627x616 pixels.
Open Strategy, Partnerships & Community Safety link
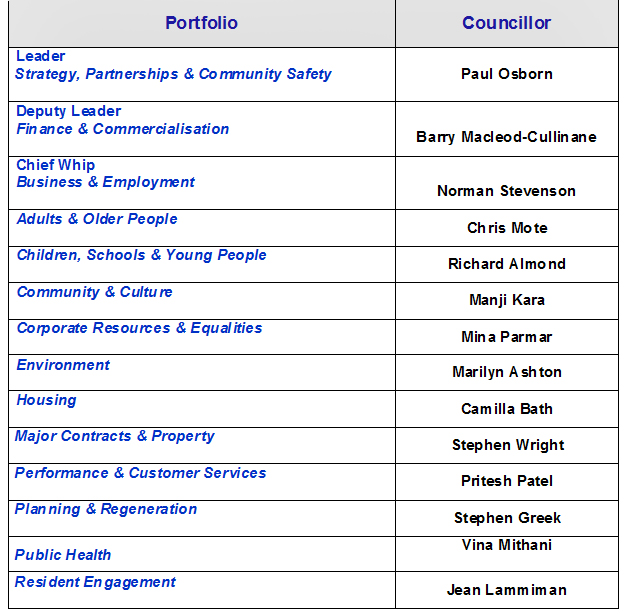(x=173, y=74)
